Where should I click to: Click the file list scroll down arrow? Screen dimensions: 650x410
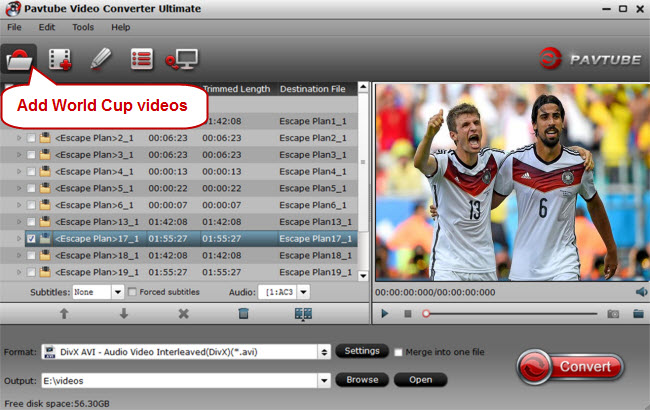click(363, 275)
